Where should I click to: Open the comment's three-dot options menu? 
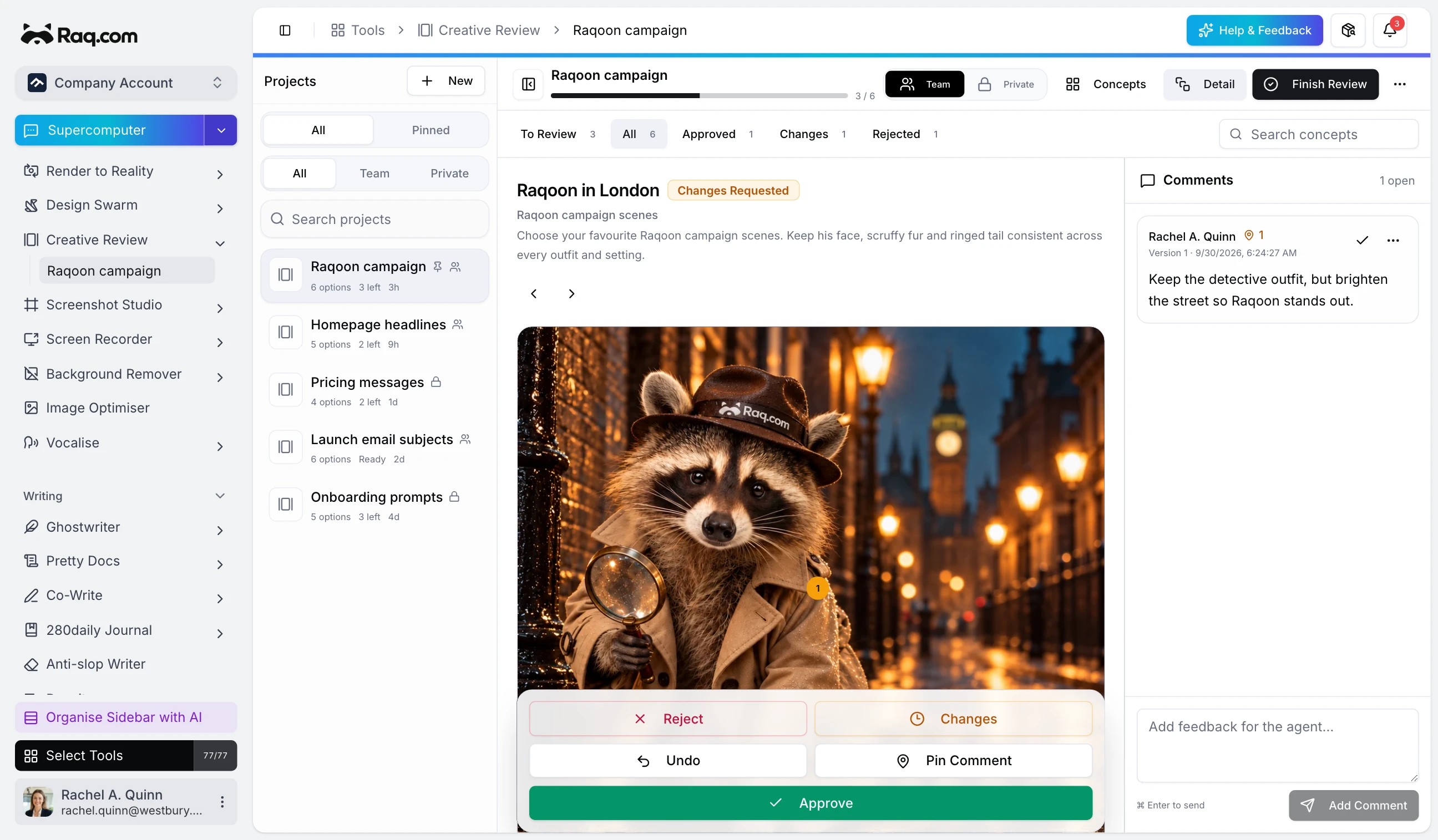[x=1393, y=240]
